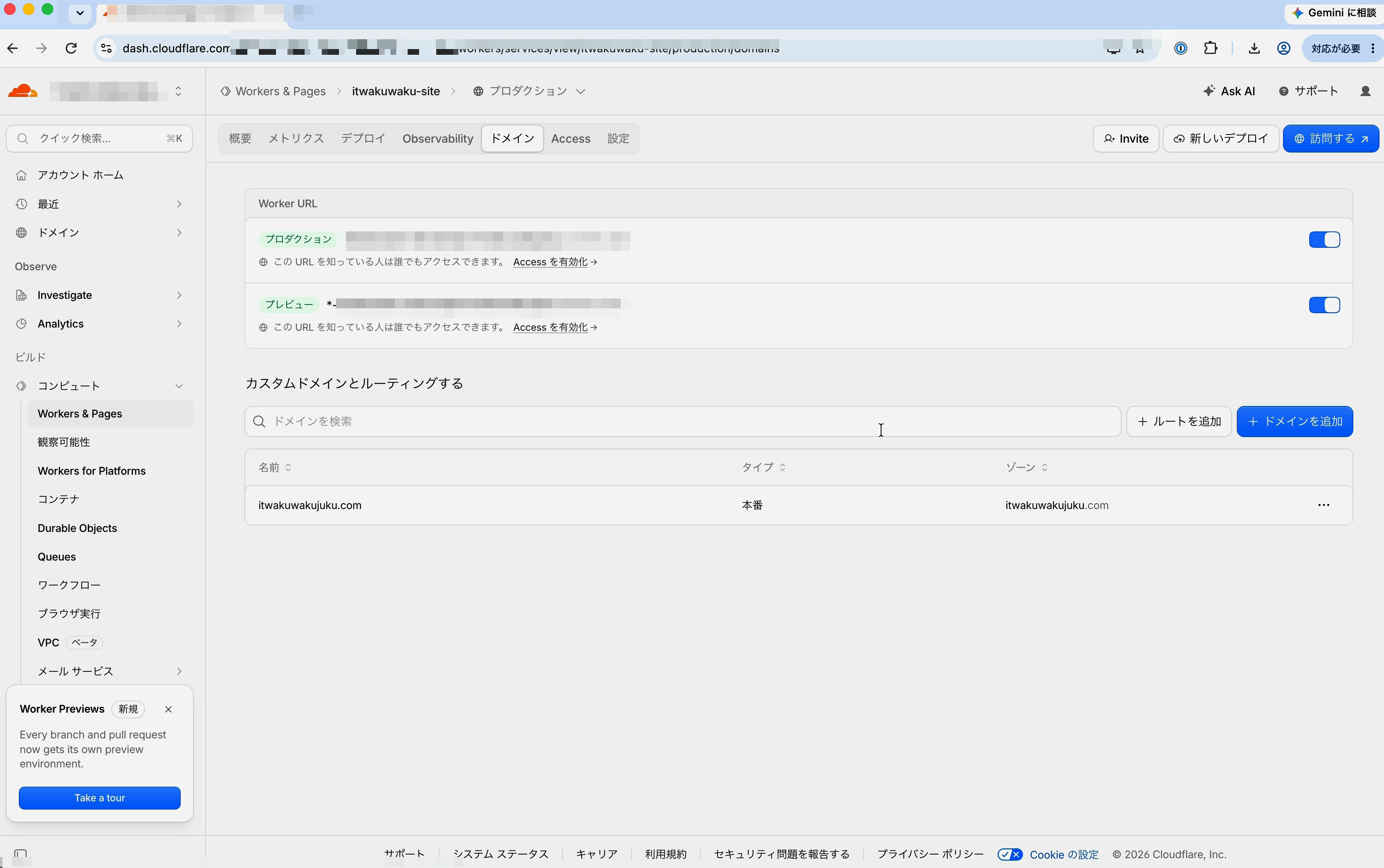Image resolution: width=1384 pixels, height=868 pixels.
Task: Click the Ask AI sparkle button
Action: pos(1229,91)
